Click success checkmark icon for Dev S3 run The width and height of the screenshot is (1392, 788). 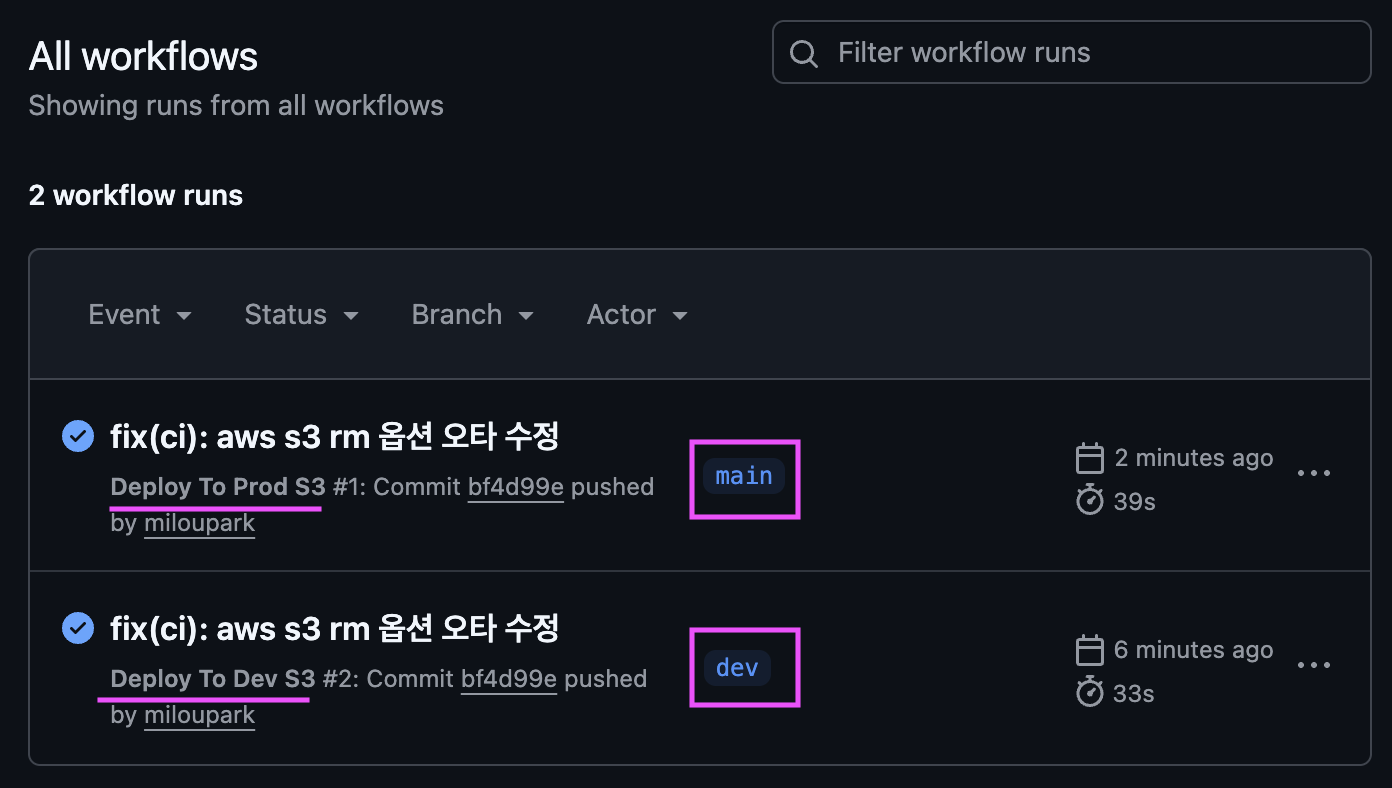(x=78, y=628)
